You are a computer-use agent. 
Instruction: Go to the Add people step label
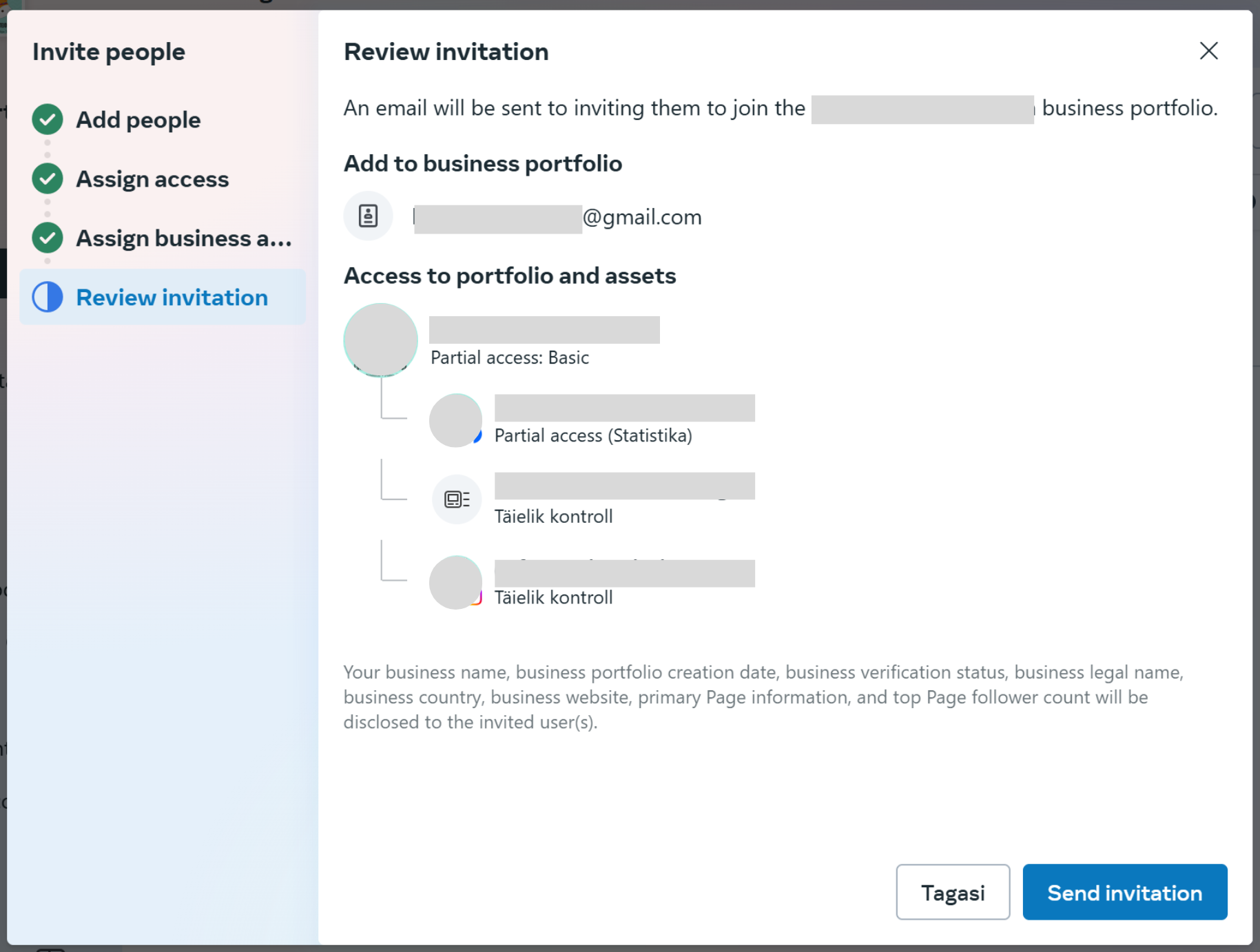pyautogui.click(x=138, y=120)
